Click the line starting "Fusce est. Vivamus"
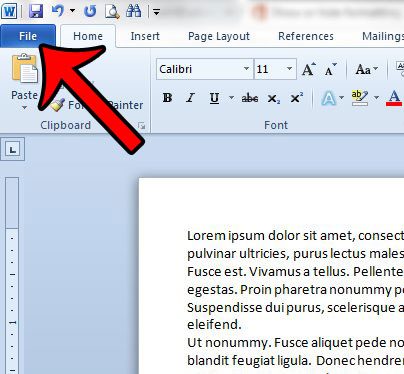 point(296,272)
